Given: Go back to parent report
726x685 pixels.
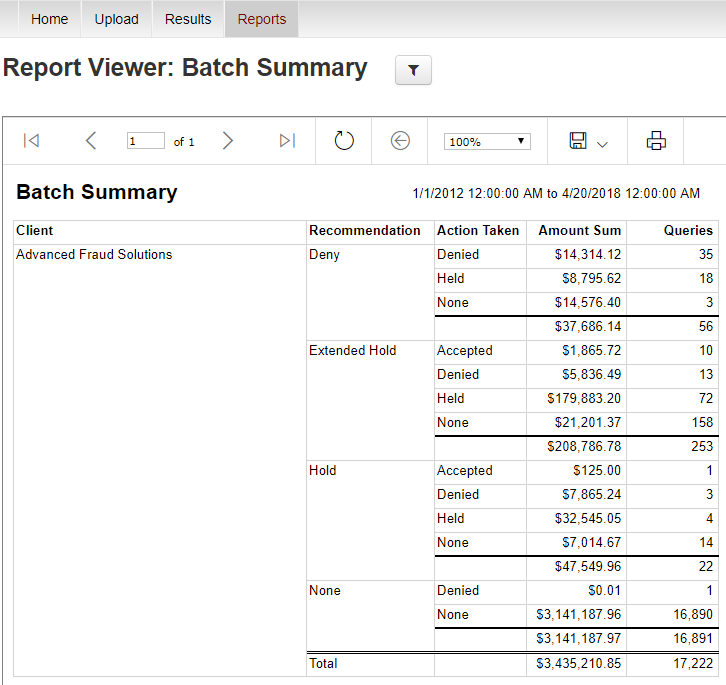Looking at the screenshot, I should coord(400,141).
